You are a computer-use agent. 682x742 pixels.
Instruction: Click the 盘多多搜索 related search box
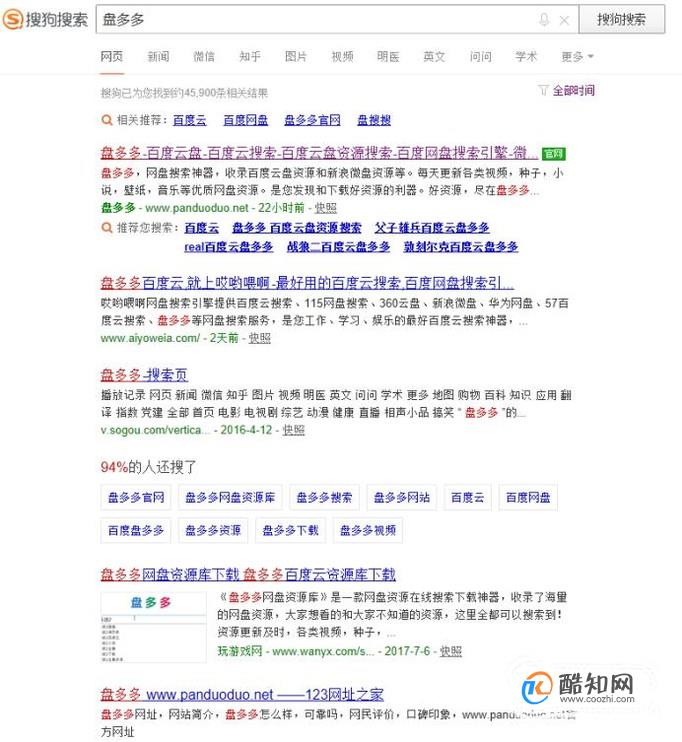(x=324, y=497)
